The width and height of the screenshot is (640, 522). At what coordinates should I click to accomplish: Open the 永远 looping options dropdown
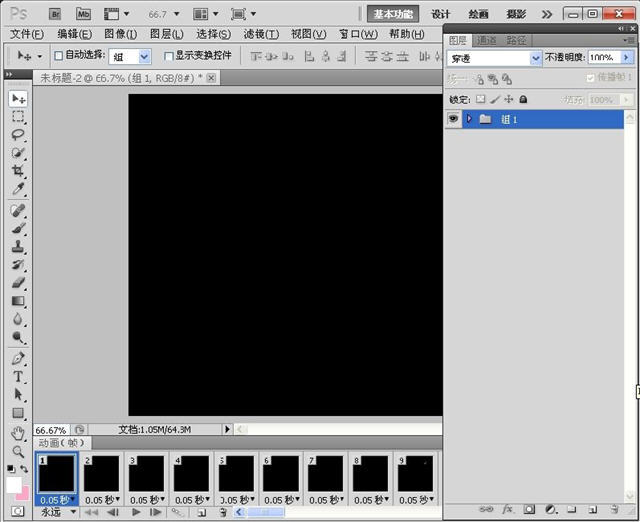click(57, 512)
